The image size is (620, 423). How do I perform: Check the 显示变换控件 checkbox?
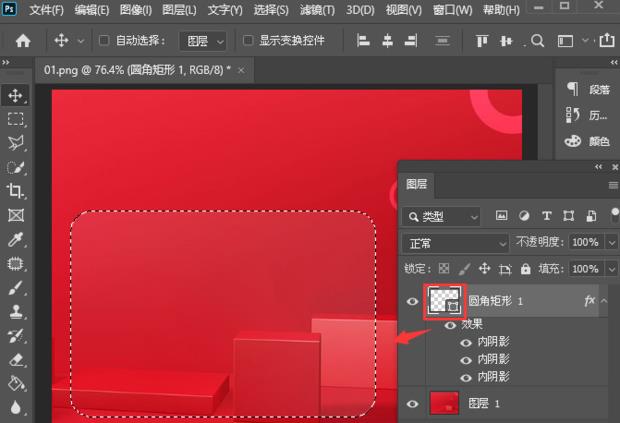(249, 41)
